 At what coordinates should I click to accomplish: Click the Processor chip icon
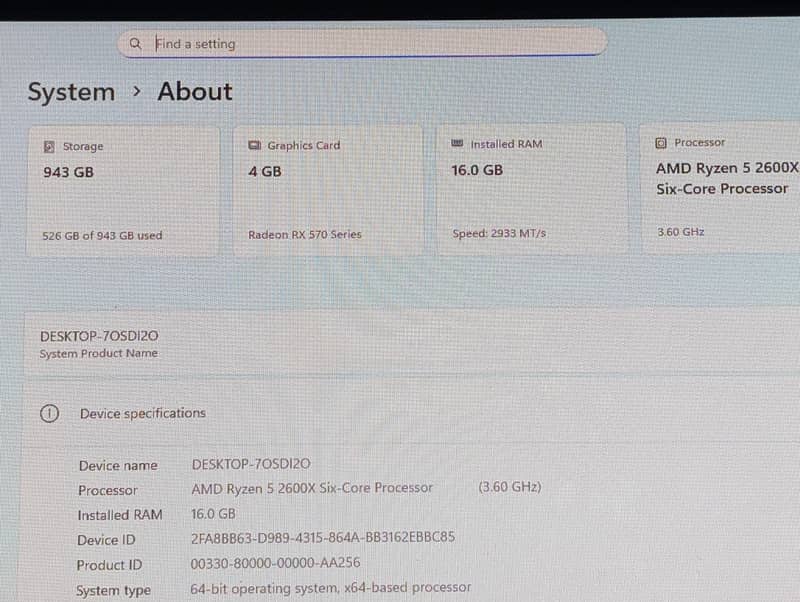click(x=661, y=143)
